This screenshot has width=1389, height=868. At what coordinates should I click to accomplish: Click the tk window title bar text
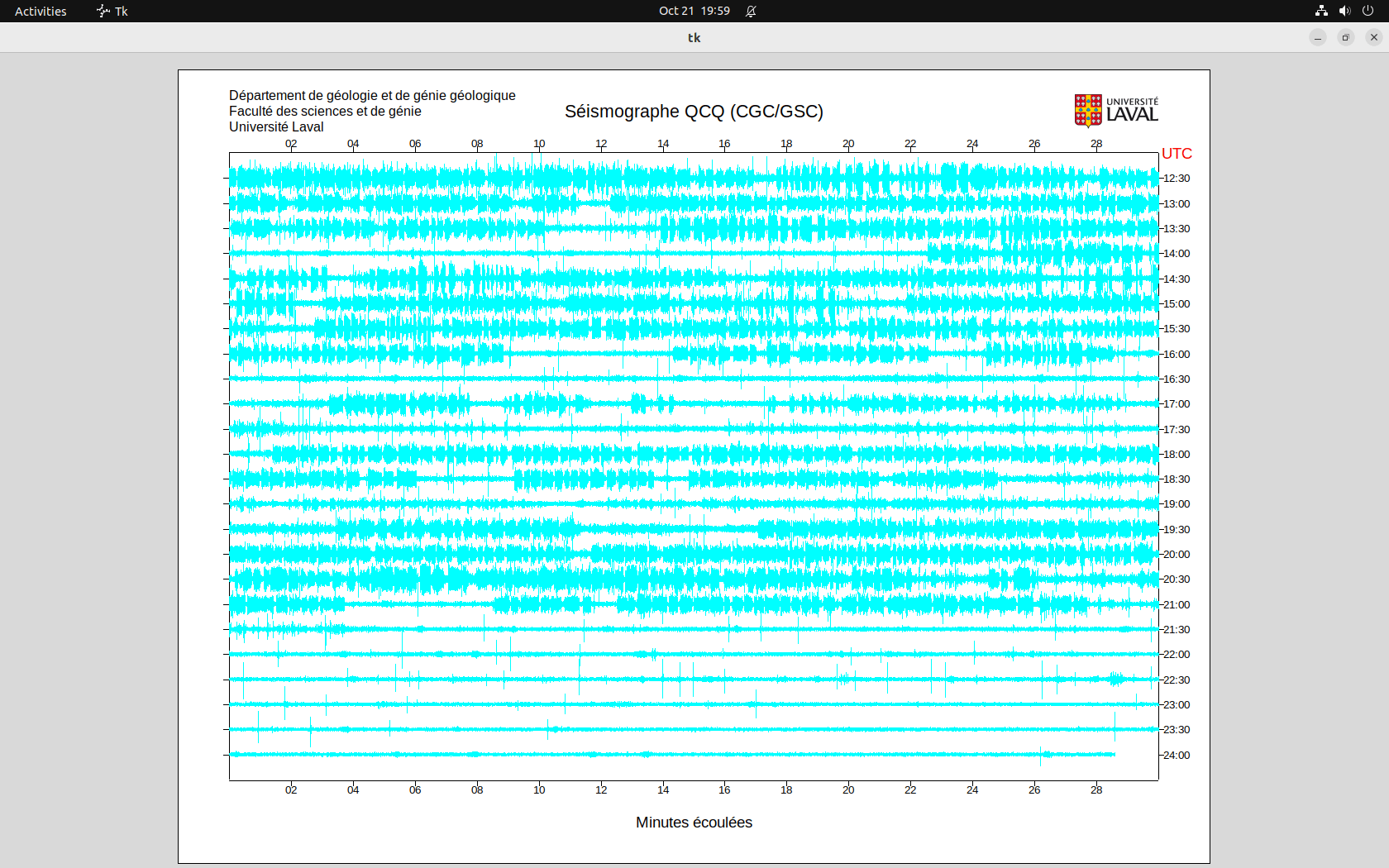coord(694,37)
